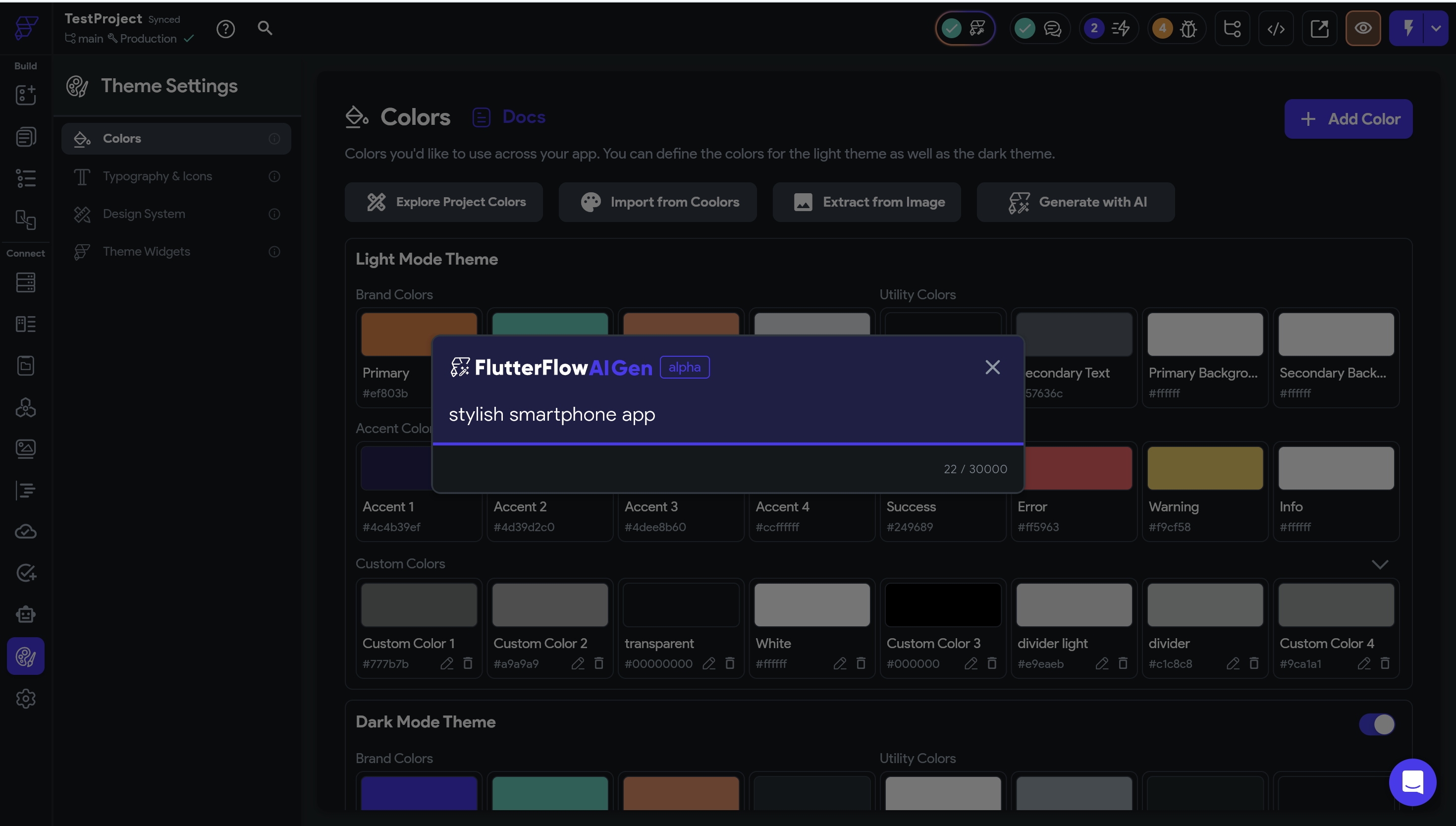Click the debug bug icon in toolbar
Image resolution: width=1456 pixels, height=826 pixels.
1188,28
